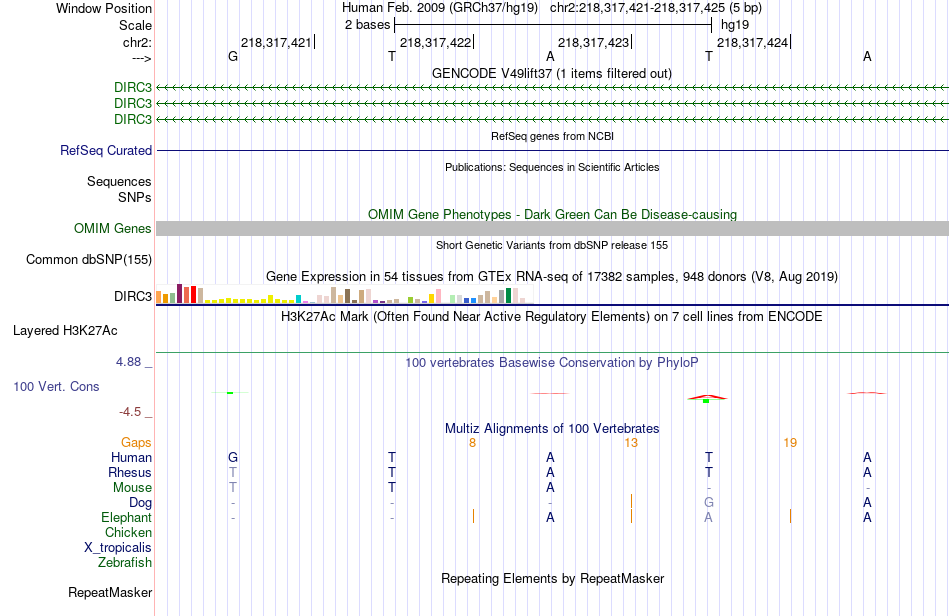This screenshot has height=616, width=950.
Task: Click the Gaps row label
Action: pyautogui.click(x=136, y=443)
